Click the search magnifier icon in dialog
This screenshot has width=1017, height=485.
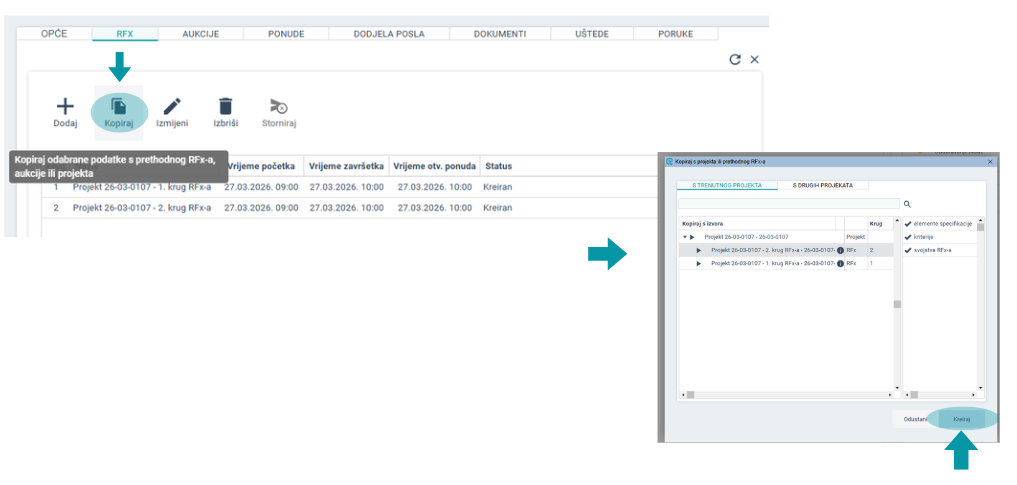(907, 204)
